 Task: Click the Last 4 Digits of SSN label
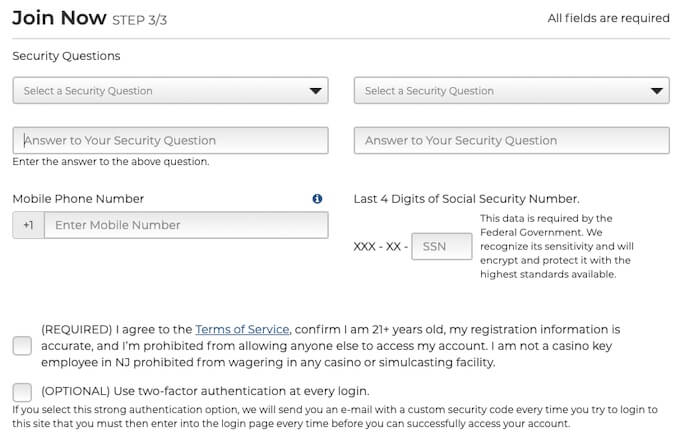[466, 199]
